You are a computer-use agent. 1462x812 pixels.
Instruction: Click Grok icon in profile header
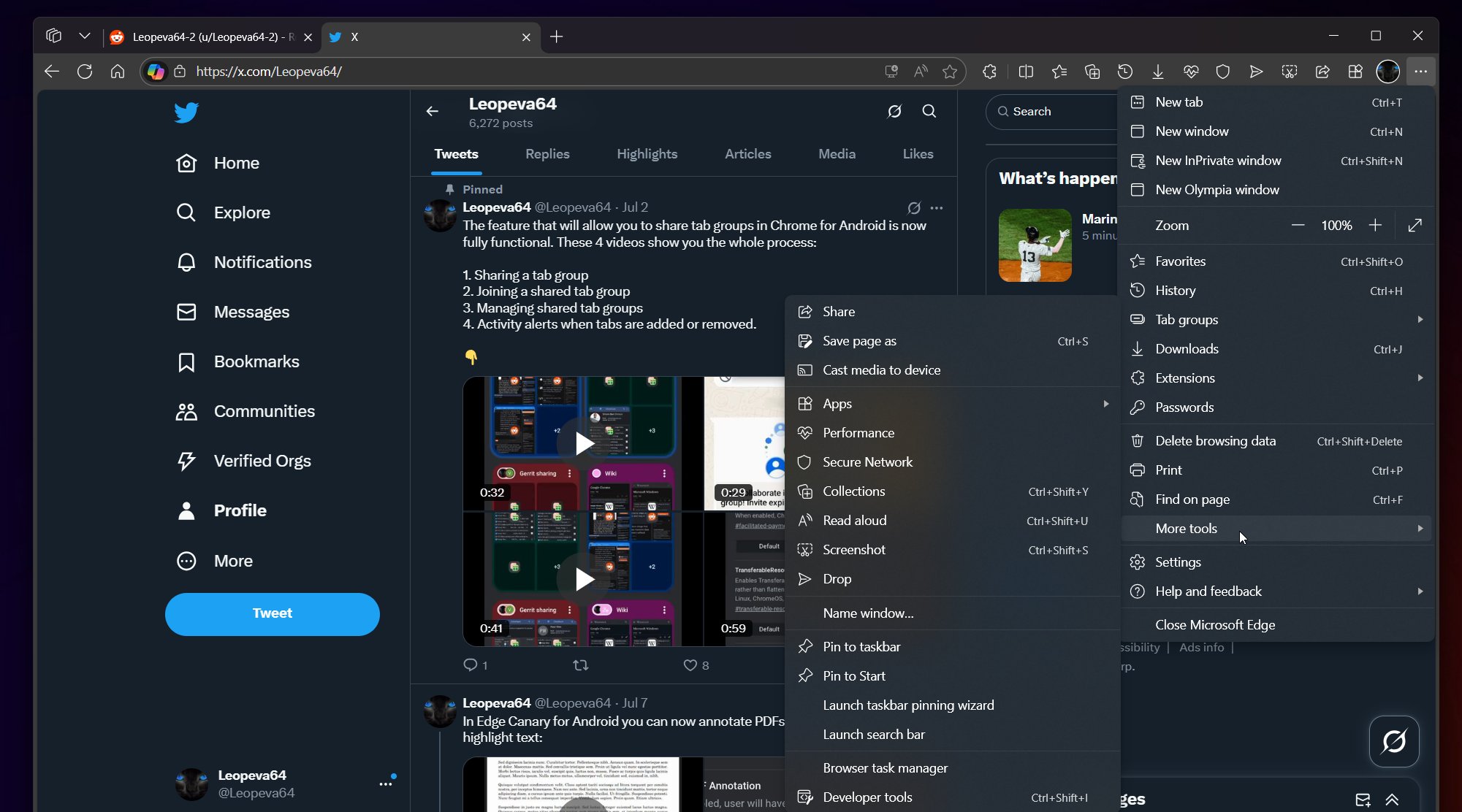tap(894, 111)
